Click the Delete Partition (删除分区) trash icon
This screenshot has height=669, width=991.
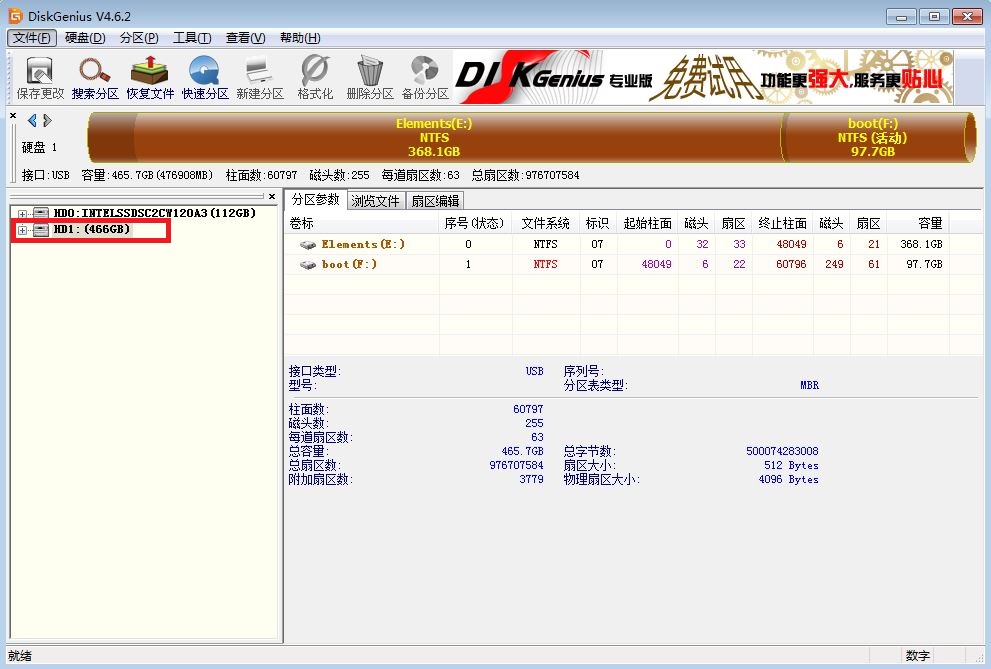[x=370, y=78]
